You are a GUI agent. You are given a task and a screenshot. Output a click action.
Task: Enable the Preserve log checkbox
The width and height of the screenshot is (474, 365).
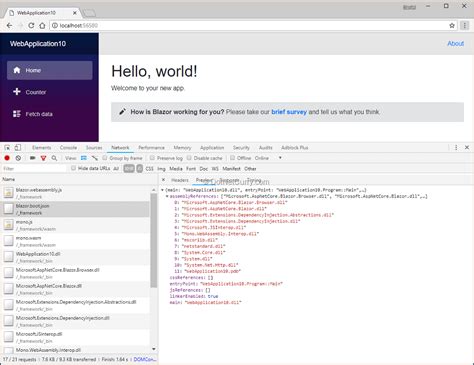click(x=152, y=158)
